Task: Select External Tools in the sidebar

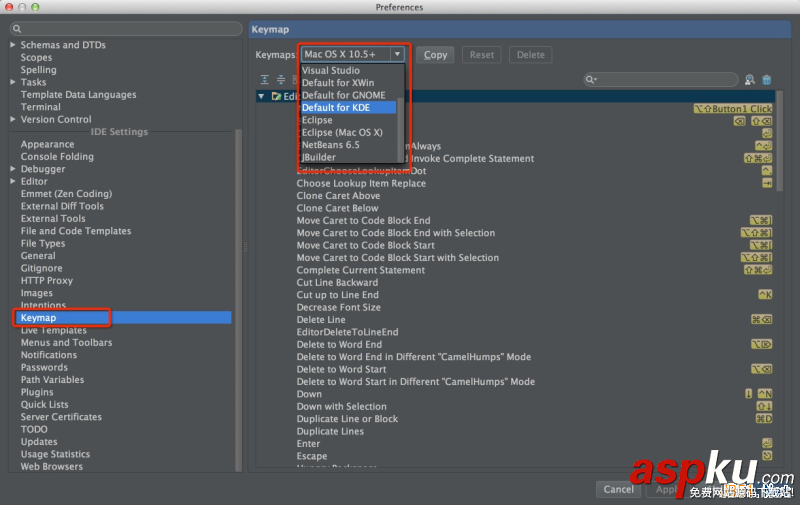Action: tap(53, 218)
